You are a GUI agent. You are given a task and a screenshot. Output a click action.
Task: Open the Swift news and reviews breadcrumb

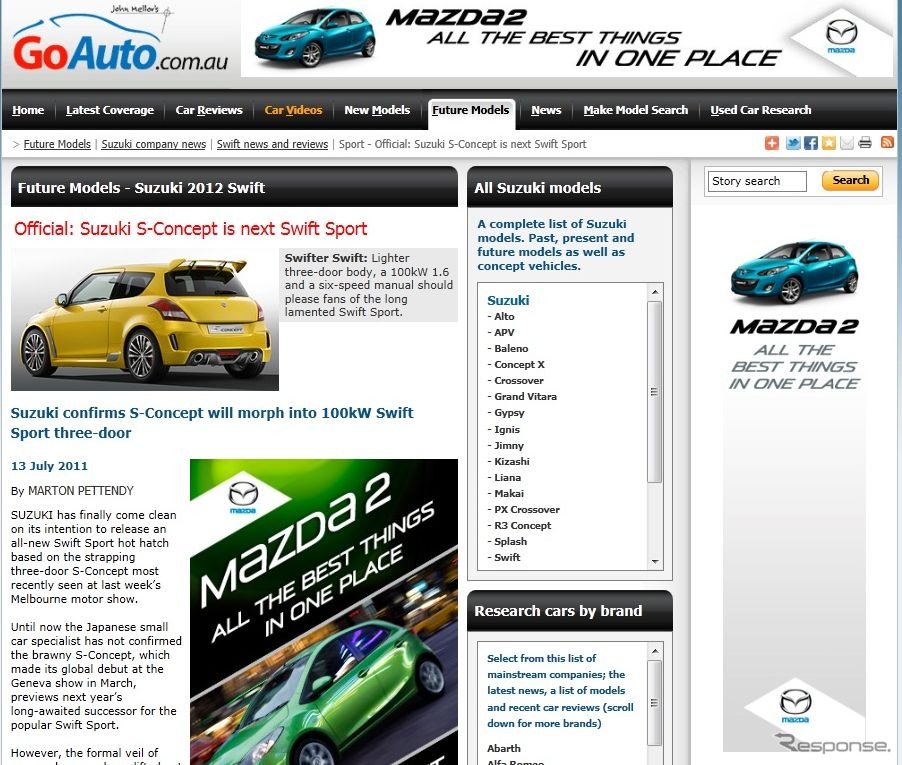(272, 144)
